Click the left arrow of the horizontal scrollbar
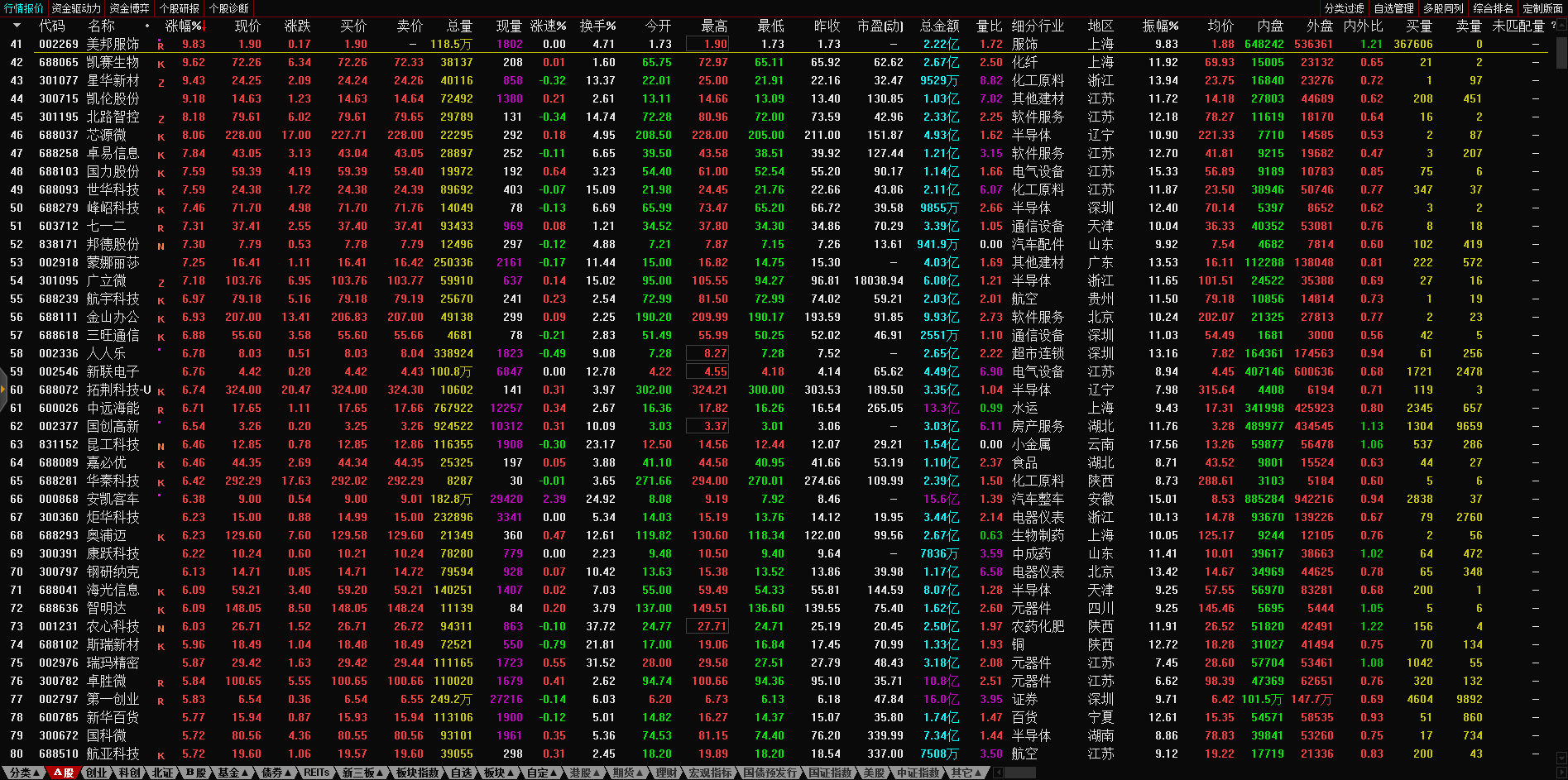Screen dimensions: 1568x780 999,773
